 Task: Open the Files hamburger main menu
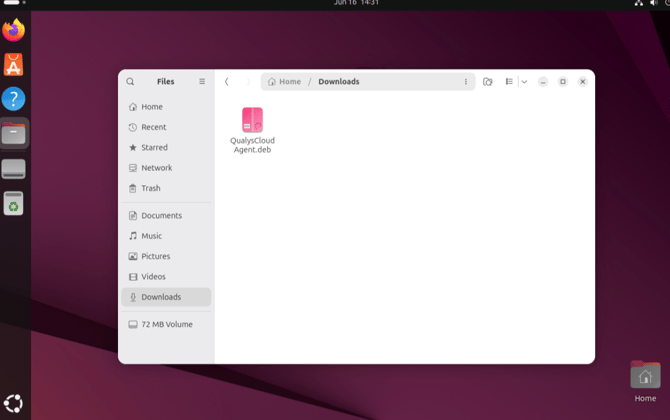[x=202, y=81]
